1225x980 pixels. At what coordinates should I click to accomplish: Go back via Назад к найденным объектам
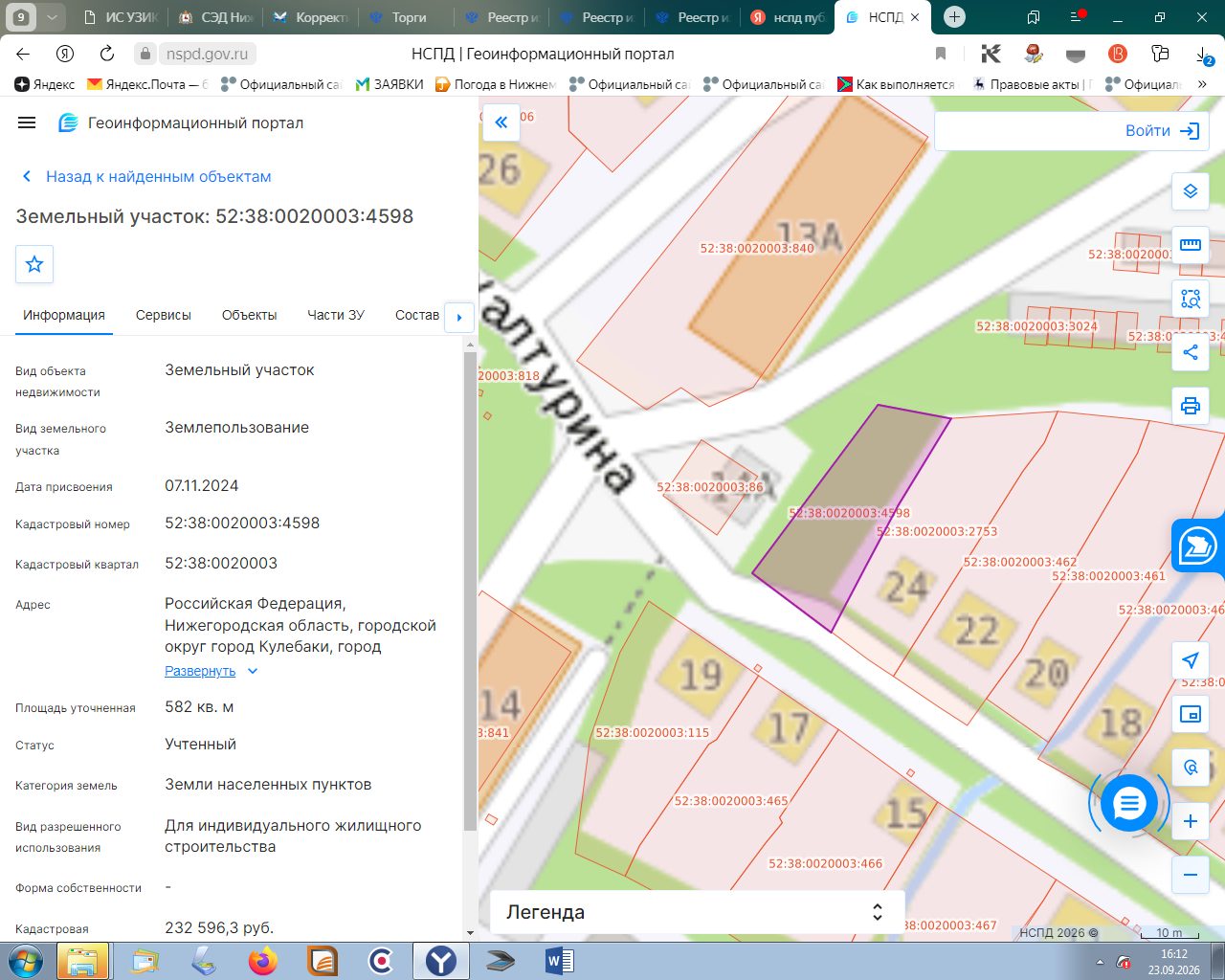coord(147,176)
